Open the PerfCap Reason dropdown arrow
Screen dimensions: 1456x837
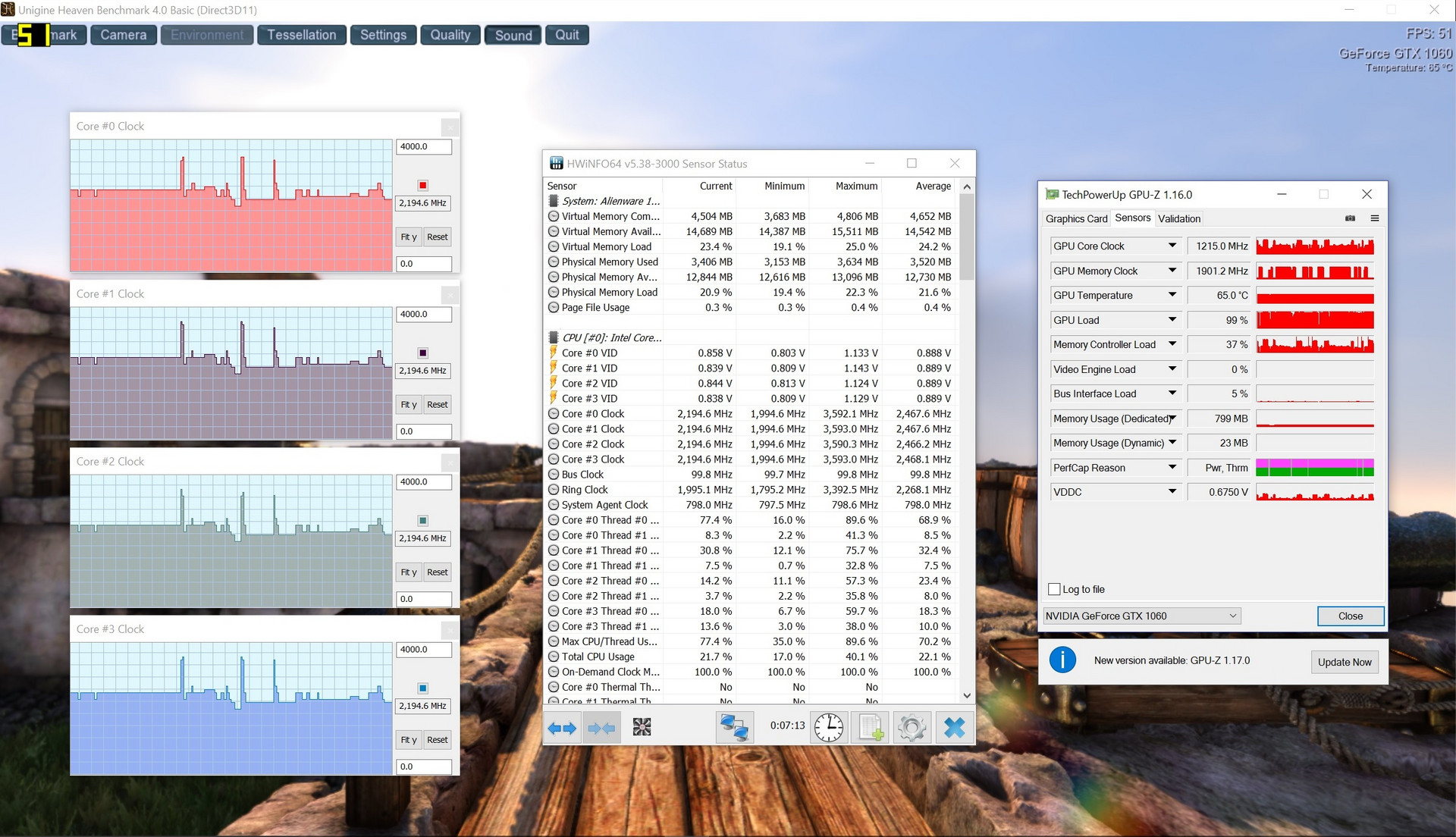1172,468
